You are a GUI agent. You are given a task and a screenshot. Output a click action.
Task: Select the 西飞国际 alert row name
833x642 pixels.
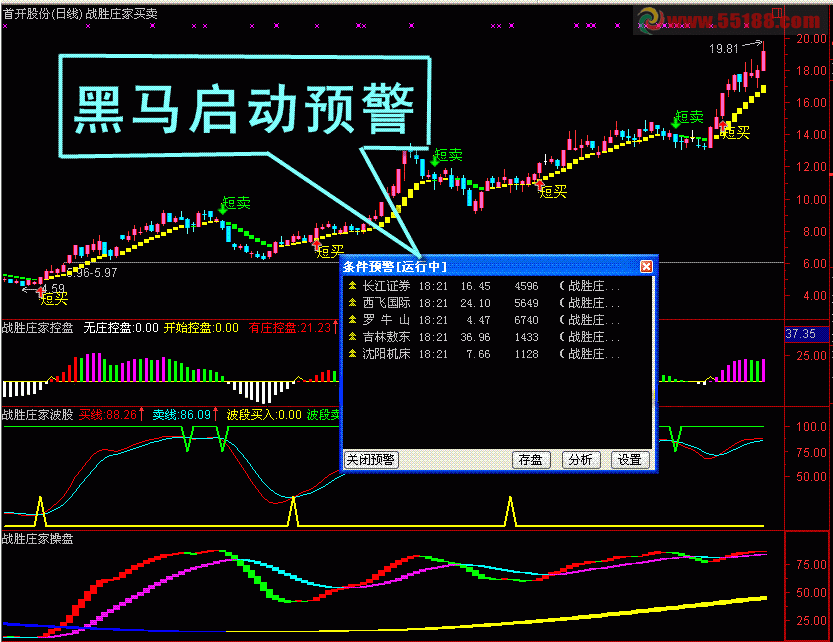pyautogui.click(x=386, y=303)
